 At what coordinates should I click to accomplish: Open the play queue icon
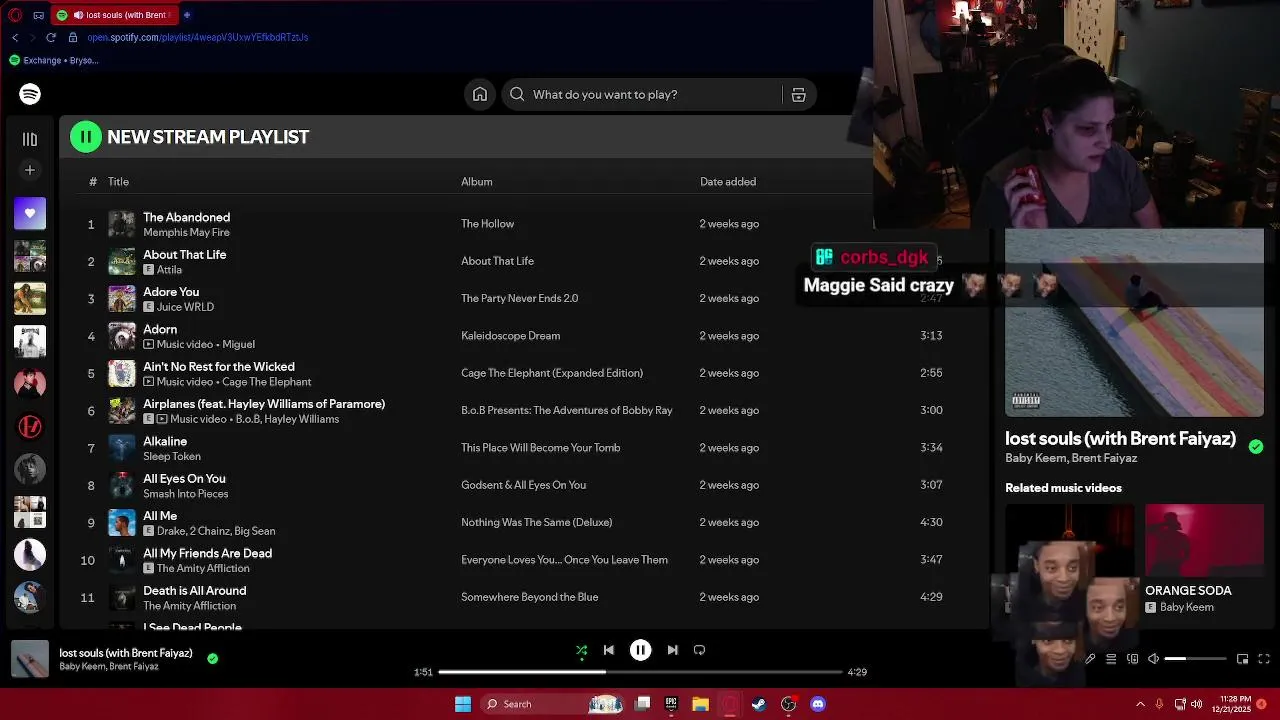(x=1111, y=659)
